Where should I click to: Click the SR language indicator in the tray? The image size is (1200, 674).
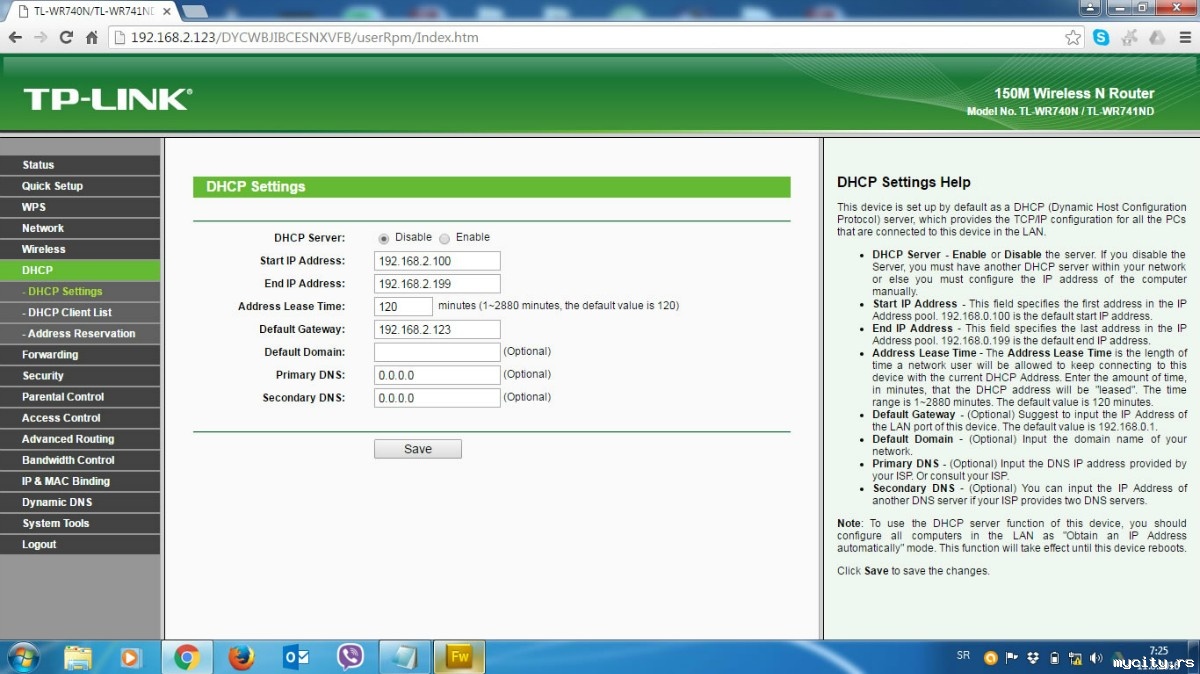[x=963, y=656]
